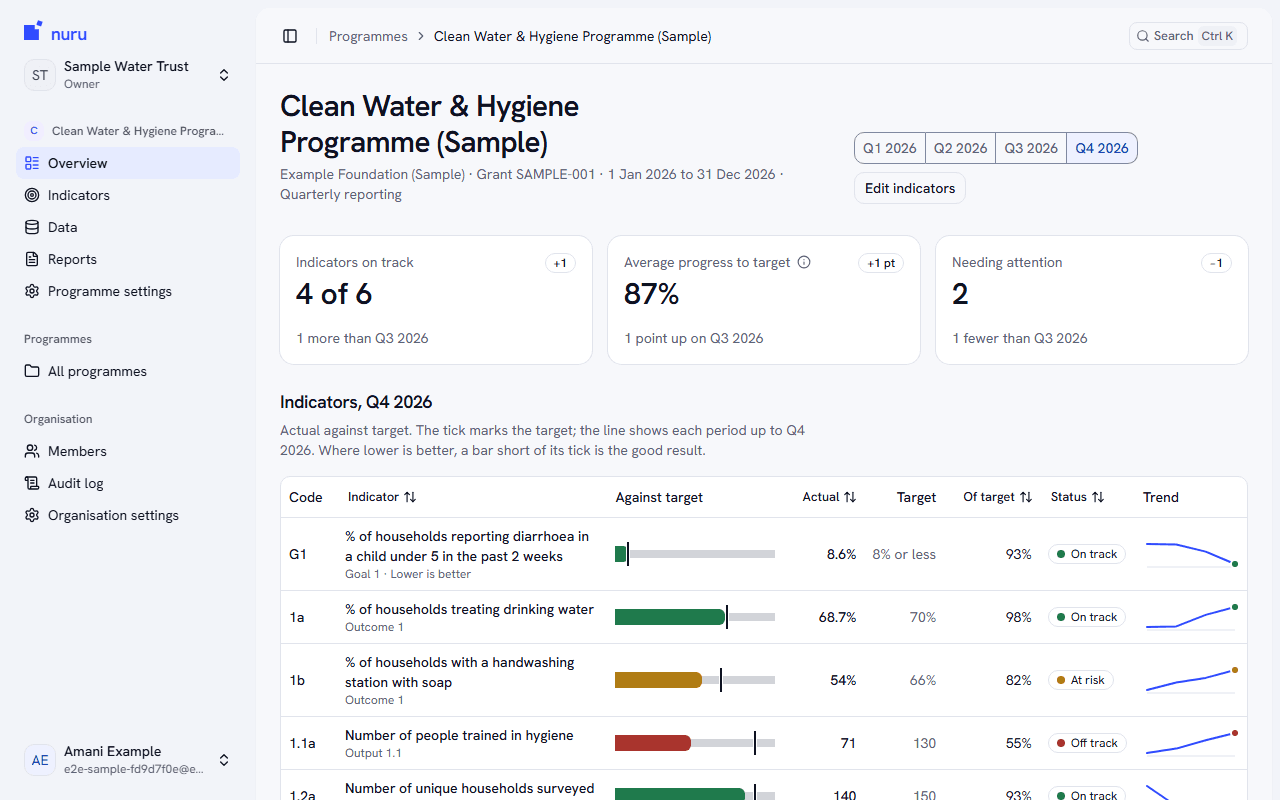Screen dimensions: 1280x800
Task: Click the '8% or less' target cell
Action: [x=904, y=554]
